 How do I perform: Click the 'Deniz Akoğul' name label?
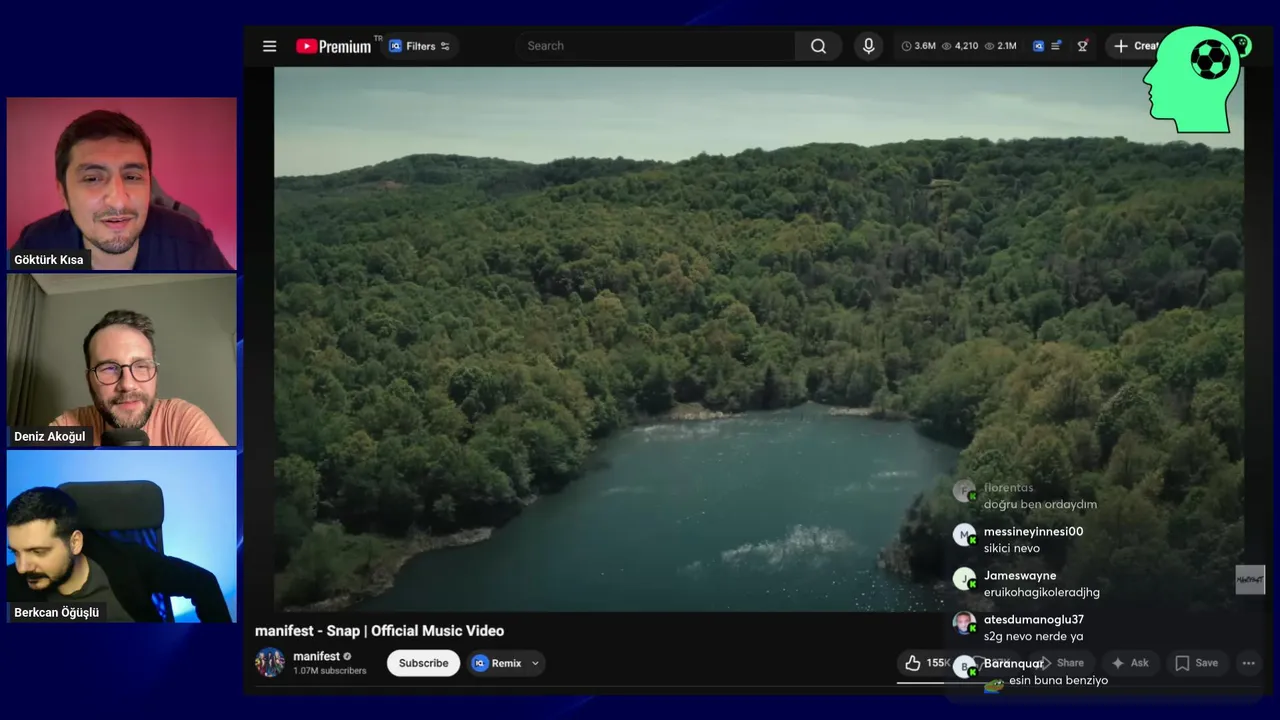coord(50,437)
